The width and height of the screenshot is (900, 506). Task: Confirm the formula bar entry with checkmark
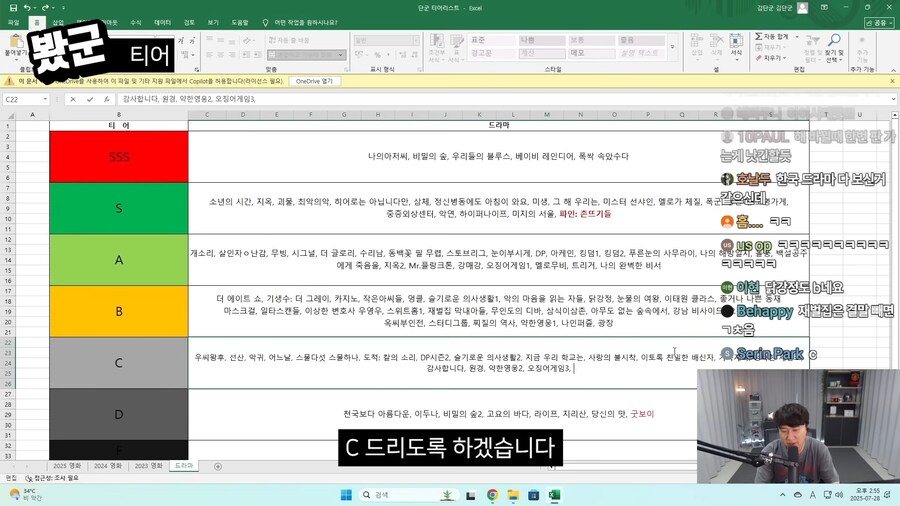[90, 99]
